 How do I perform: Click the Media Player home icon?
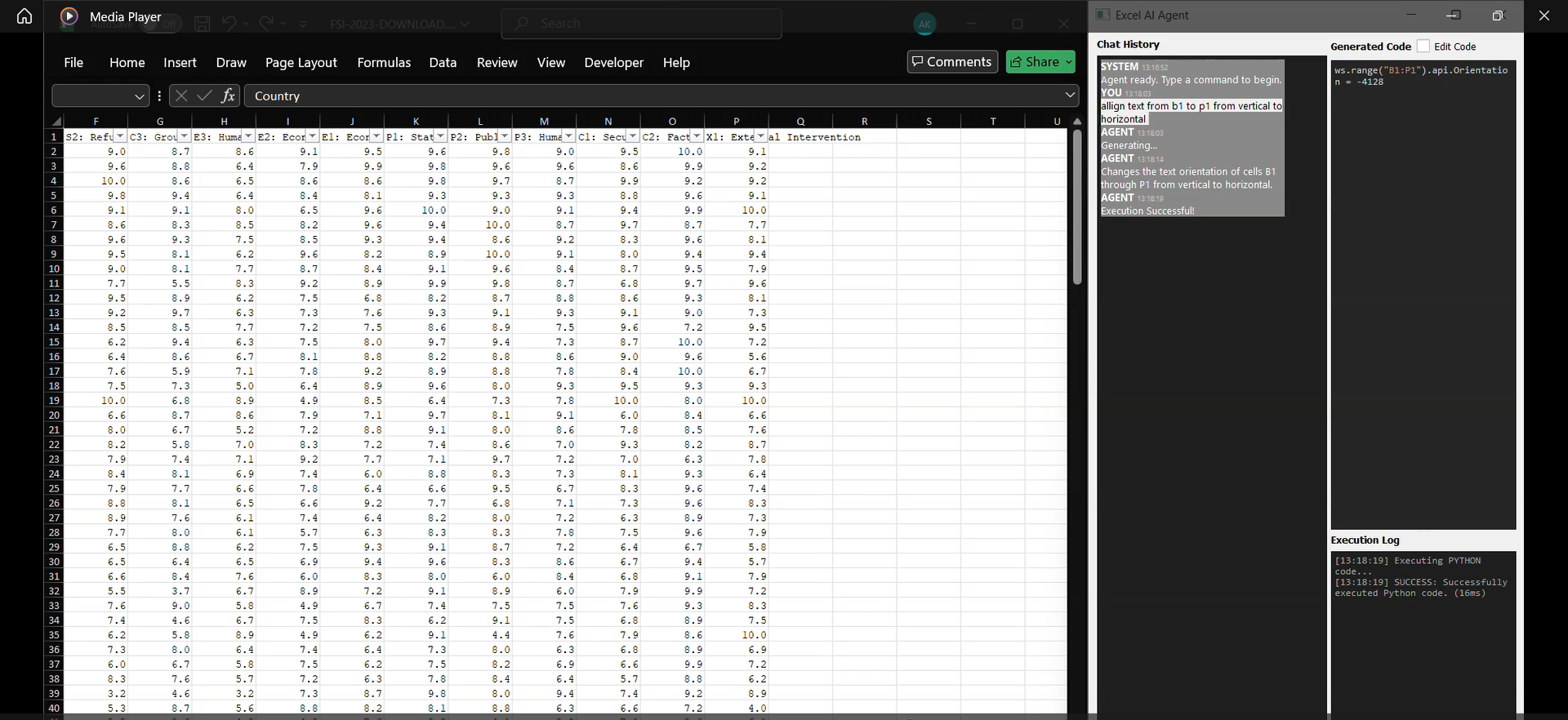pos(24,16)
